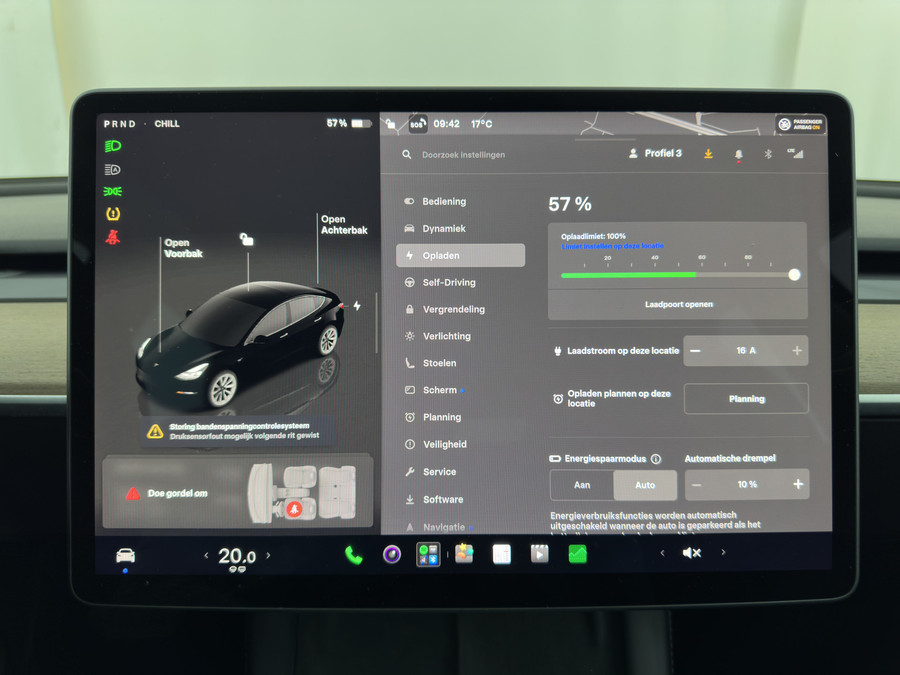This screenshot has width=900, height=675.
Task: Set Energiespaarmodus to Aan
Action: (582, 485)
